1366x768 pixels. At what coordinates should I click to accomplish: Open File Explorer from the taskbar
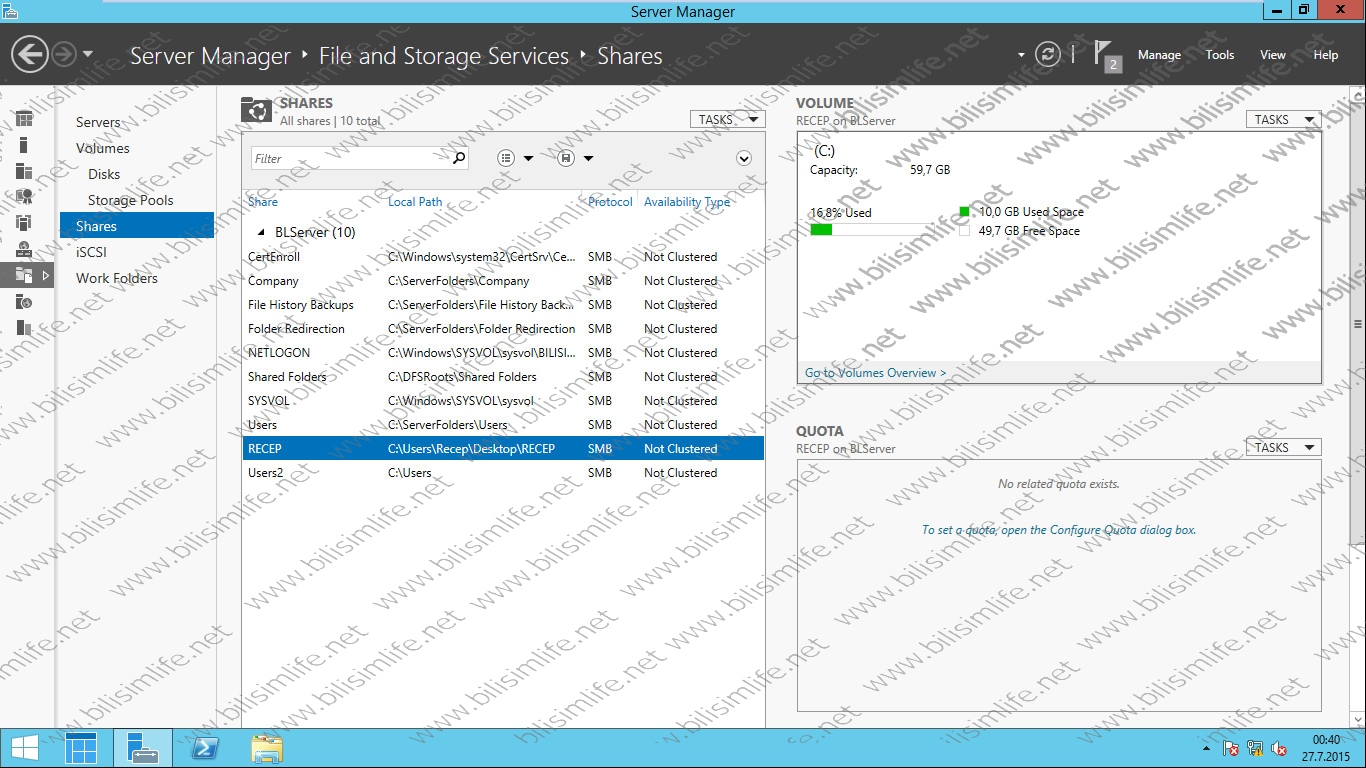[x=267, y=748]
